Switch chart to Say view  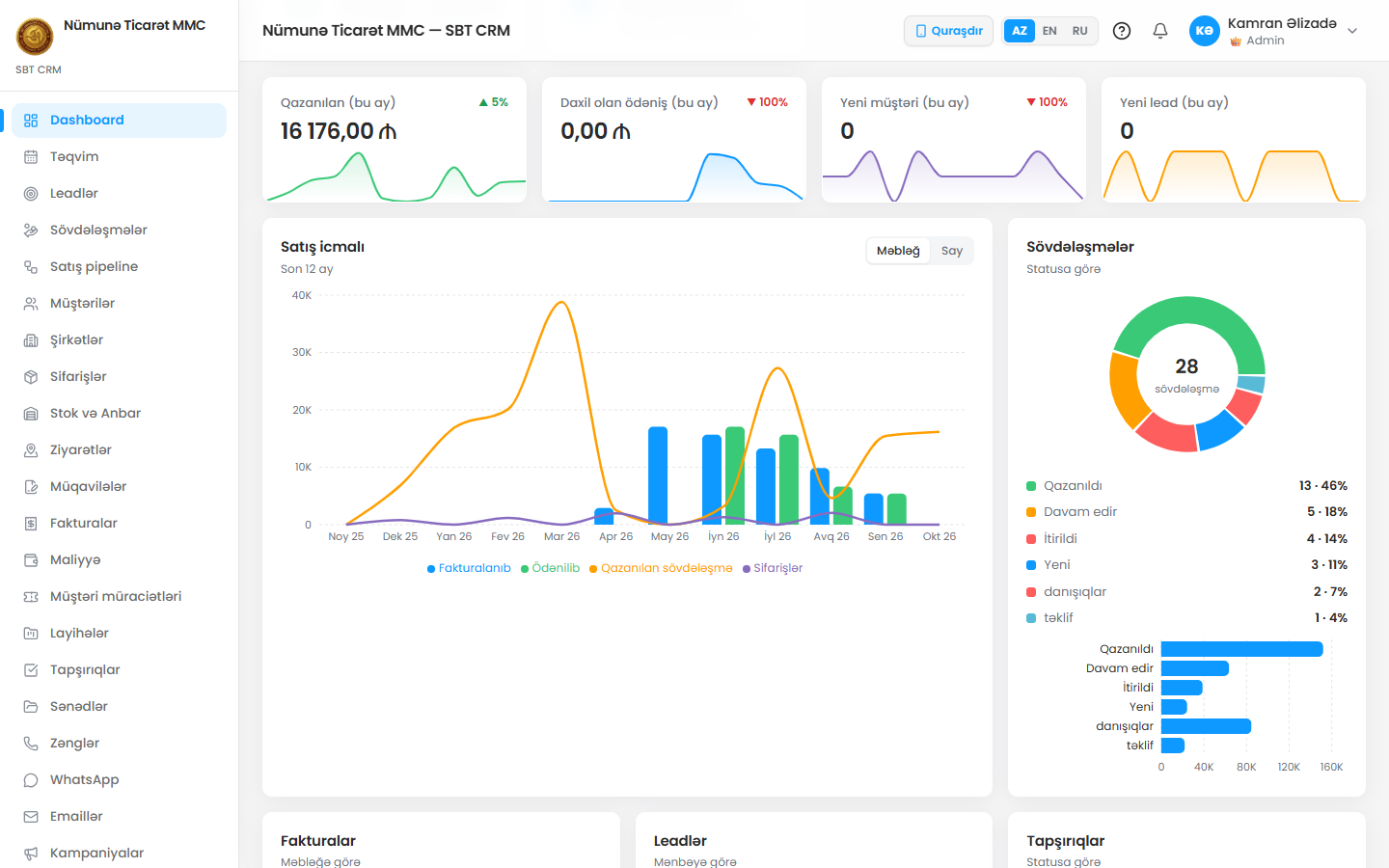(952, 251)
